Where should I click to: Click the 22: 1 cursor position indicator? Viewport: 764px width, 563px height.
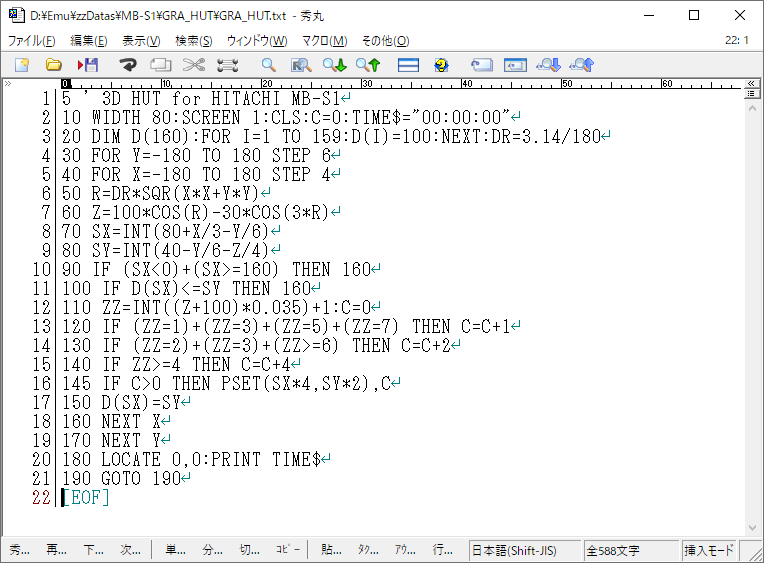point(737,40)
